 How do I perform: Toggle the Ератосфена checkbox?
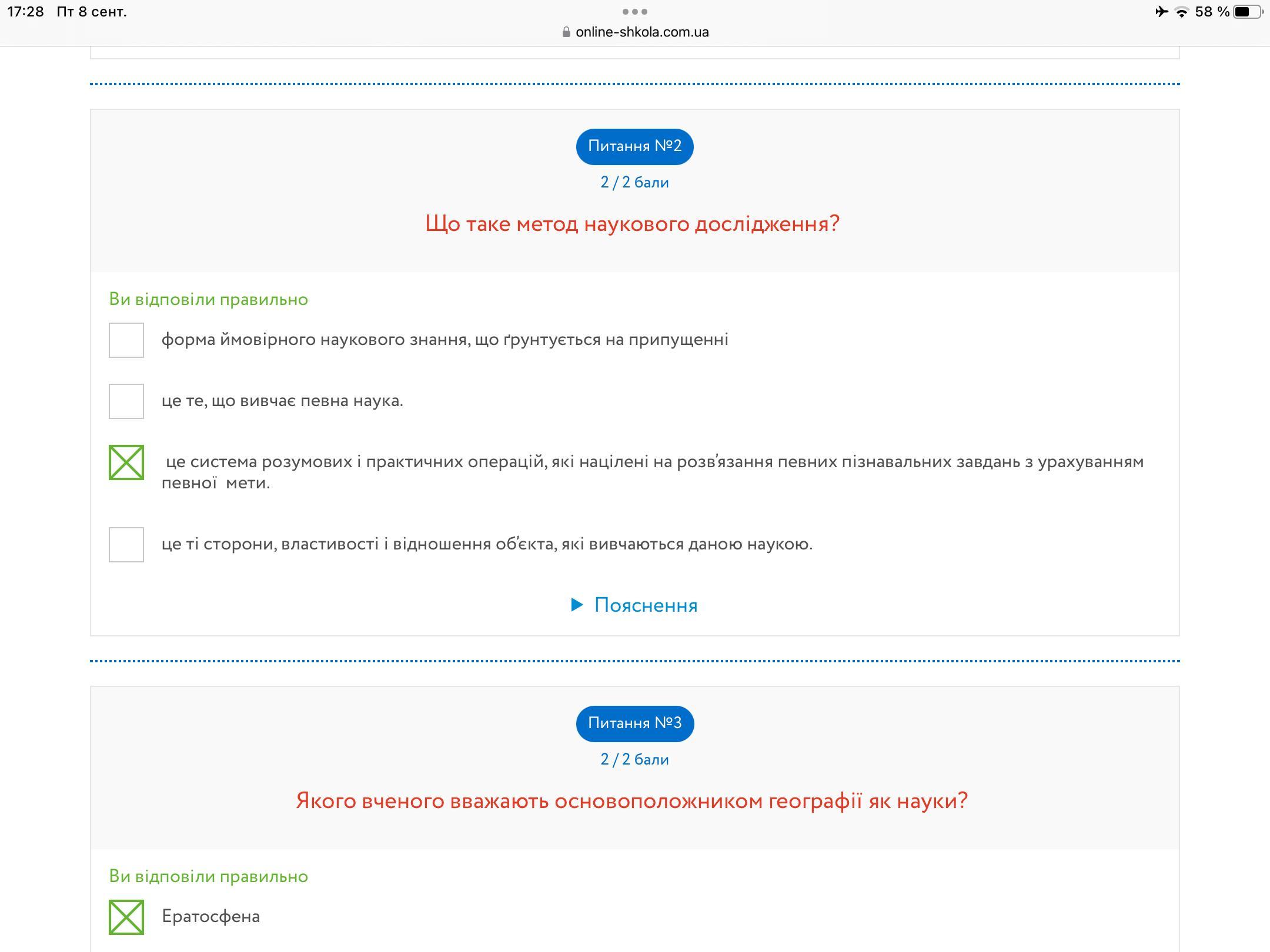tap(126, 917)
